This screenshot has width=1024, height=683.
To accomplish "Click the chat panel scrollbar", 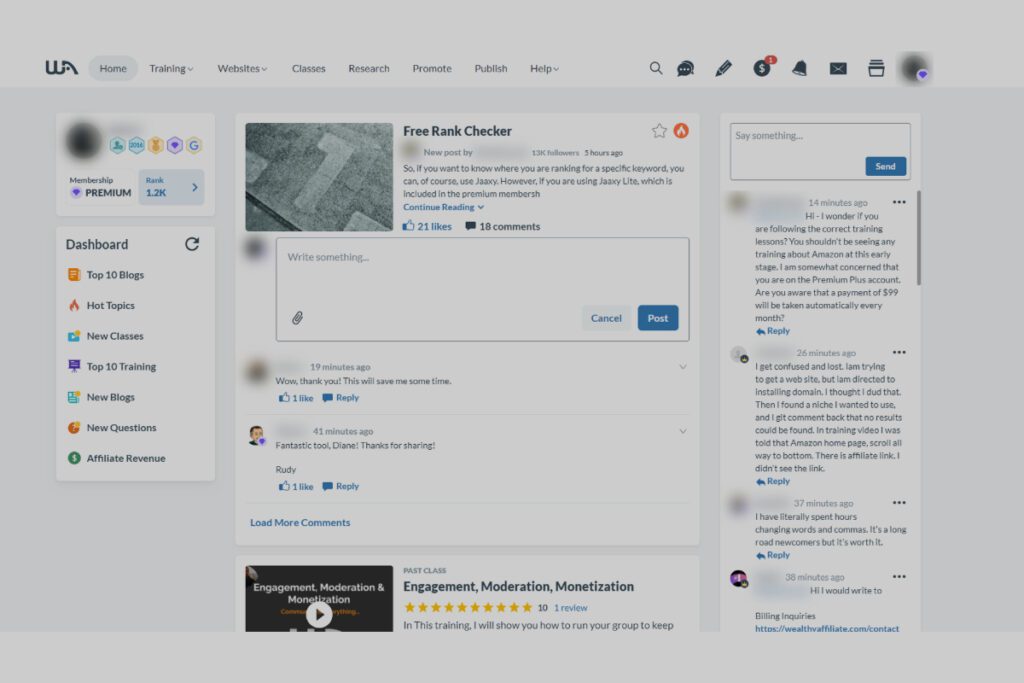I will (x=918, y=238).
